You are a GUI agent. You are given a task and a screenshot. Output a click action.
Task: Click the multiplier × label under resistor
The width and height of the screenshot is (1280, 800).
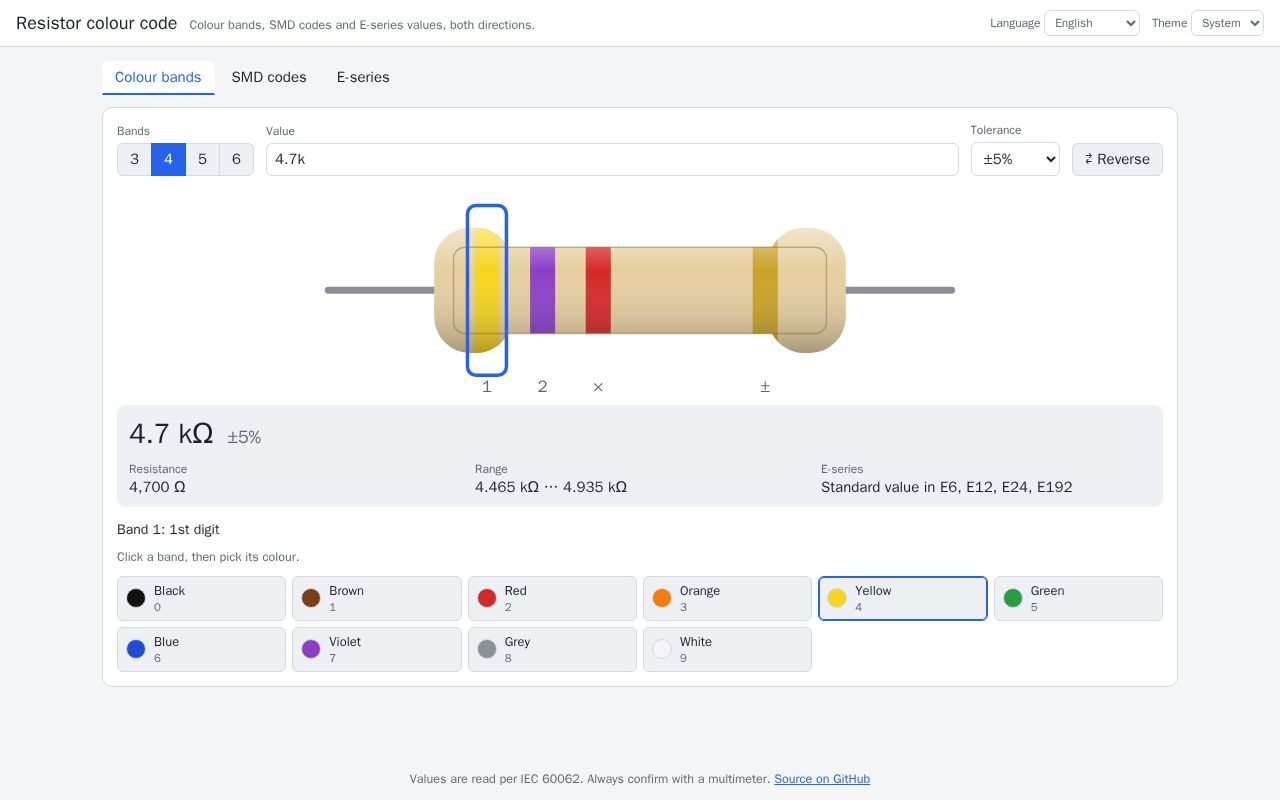click(x=598, y=387)
